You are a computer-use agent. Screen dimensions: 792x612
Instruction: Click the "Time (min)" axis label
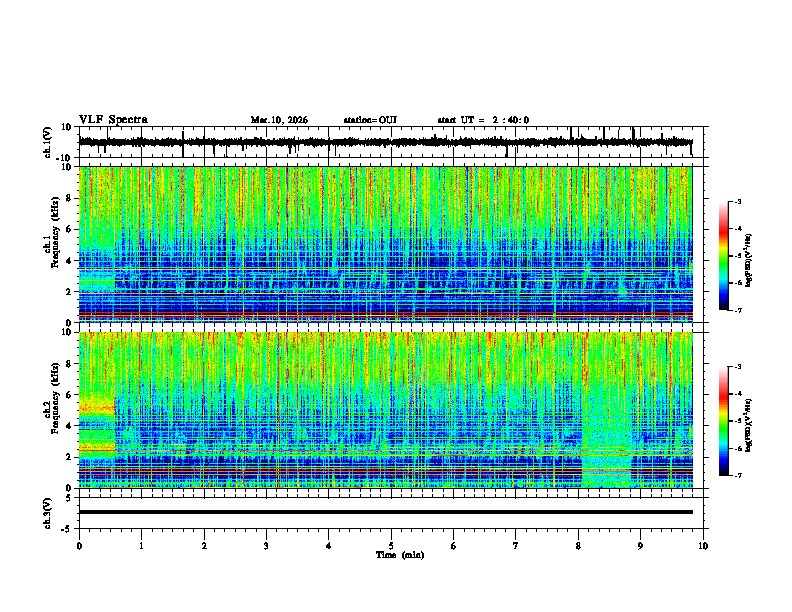400,555
